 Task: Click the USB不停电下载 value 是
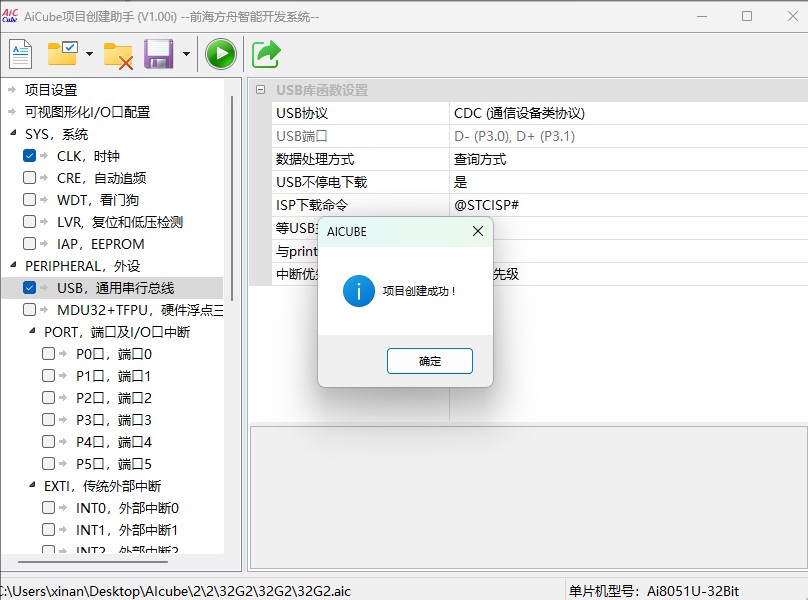tap(460, 182)
